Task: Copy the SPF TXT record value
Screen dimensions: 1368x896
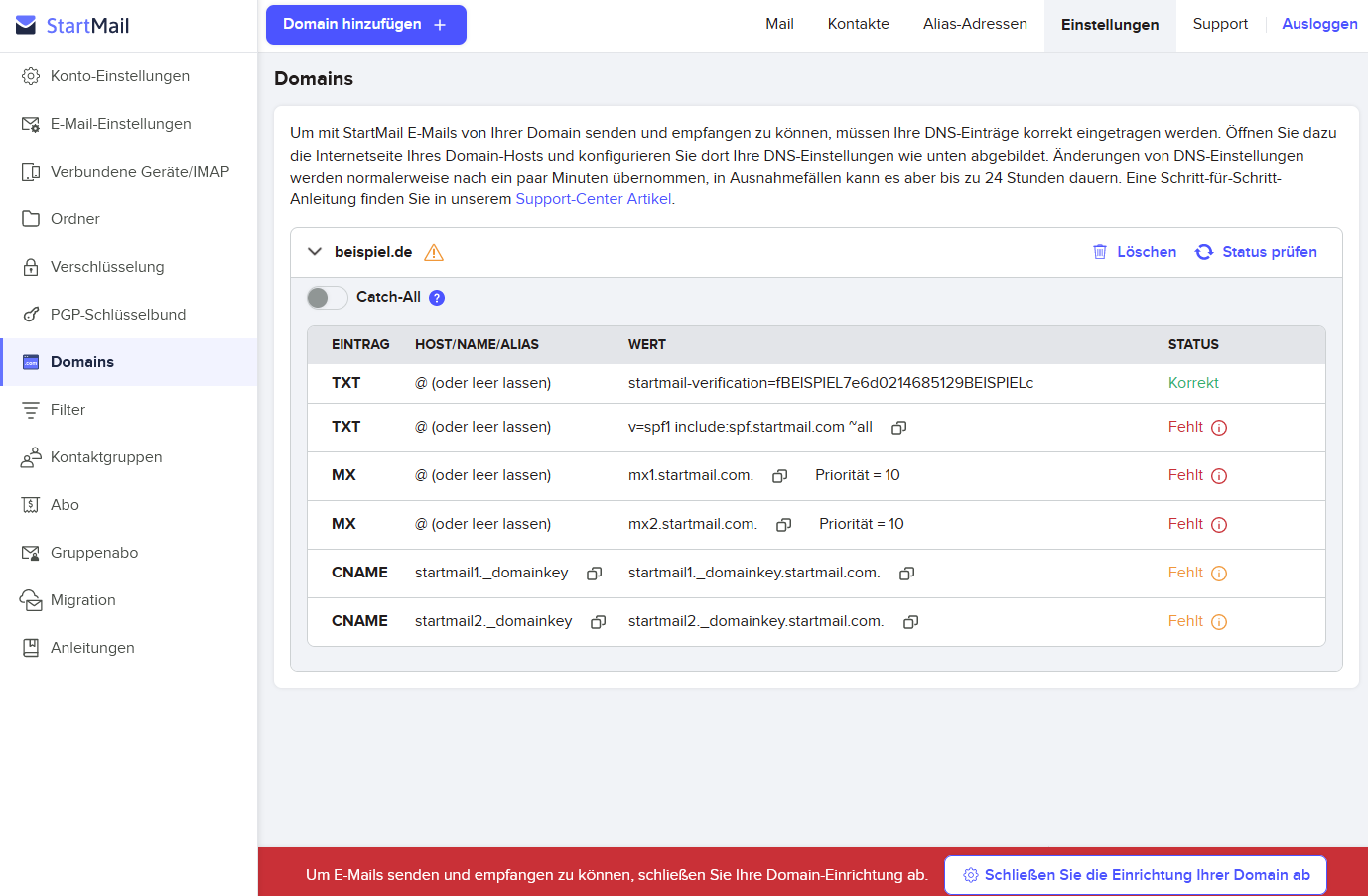Action: click(x=898, y=428)
